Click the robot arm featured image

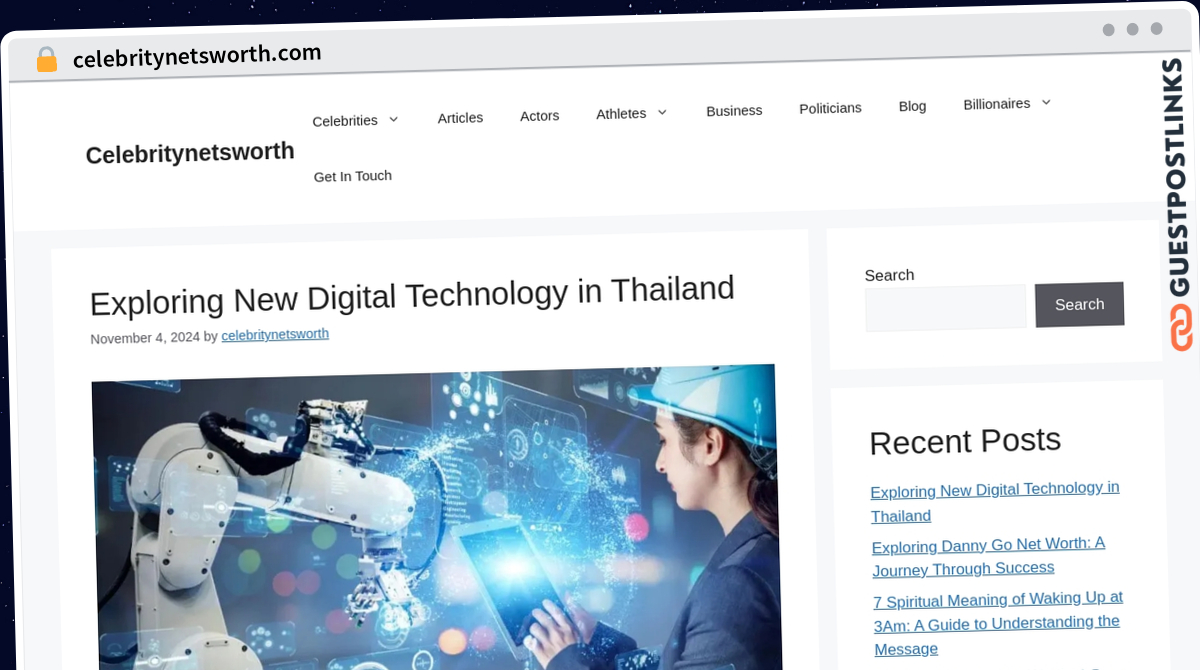pyautogui.click(x=436, y=518)
